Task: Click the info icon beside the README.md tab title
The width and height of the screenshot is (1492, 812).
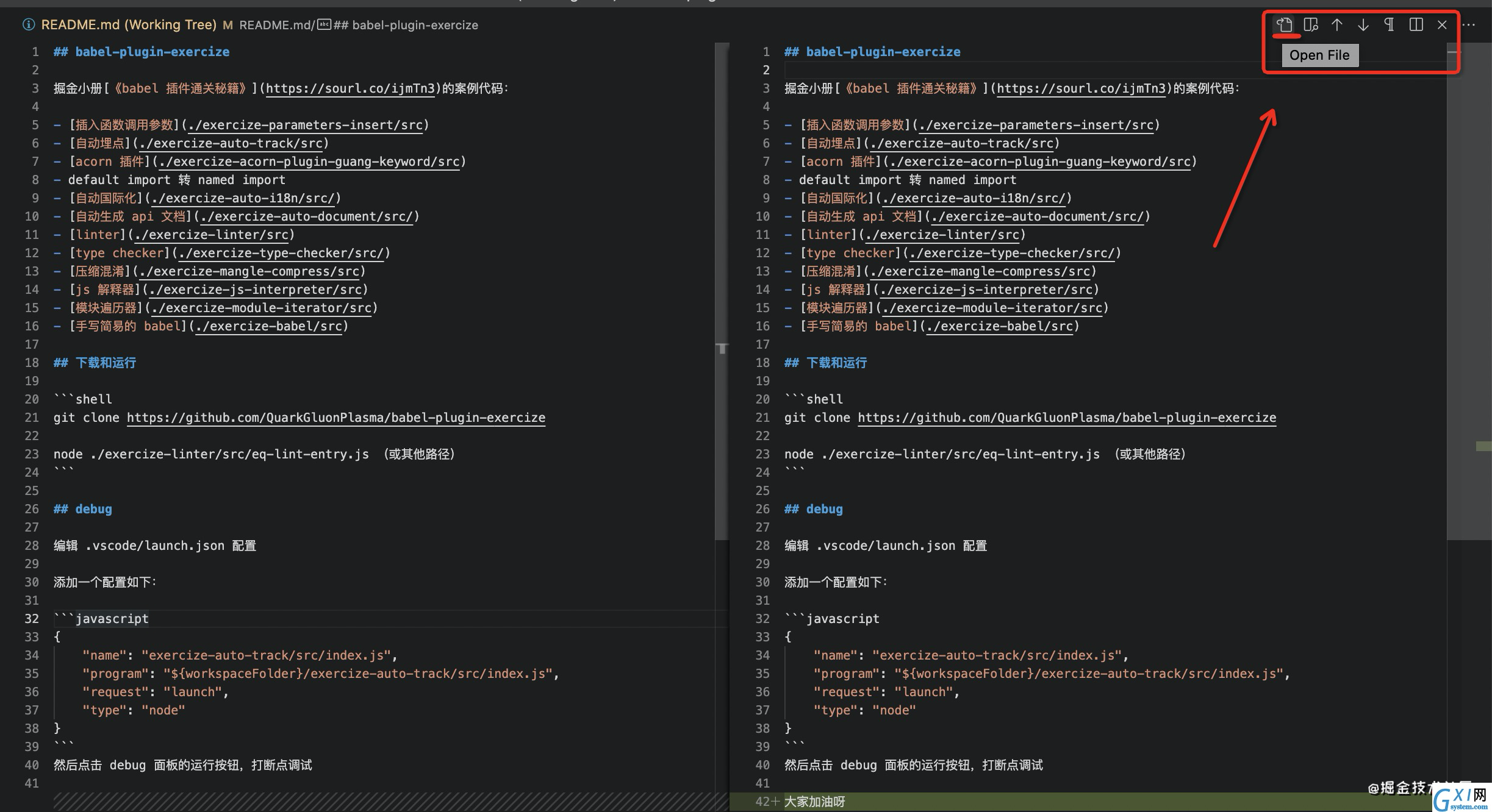Action: tap(29, 25)
